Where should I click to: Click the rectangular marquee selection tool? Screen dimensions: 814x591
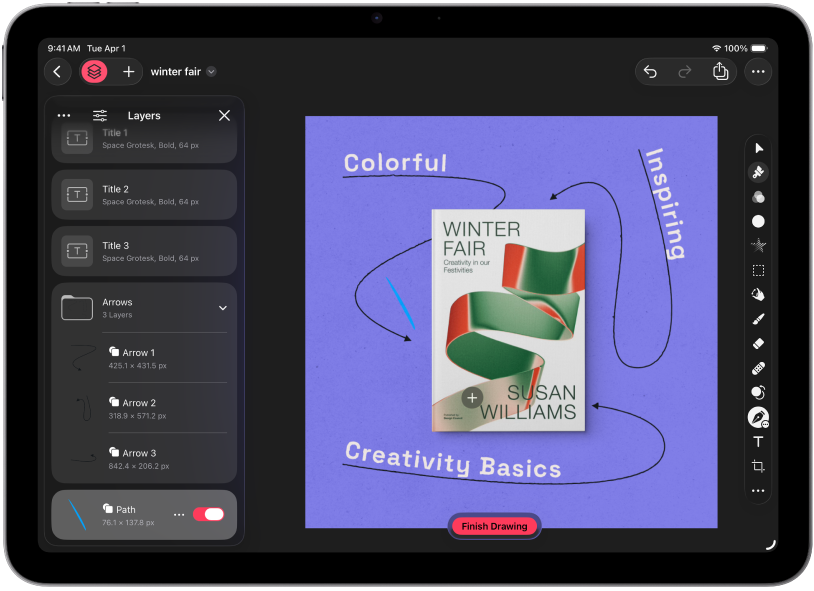tap(758, 270)
